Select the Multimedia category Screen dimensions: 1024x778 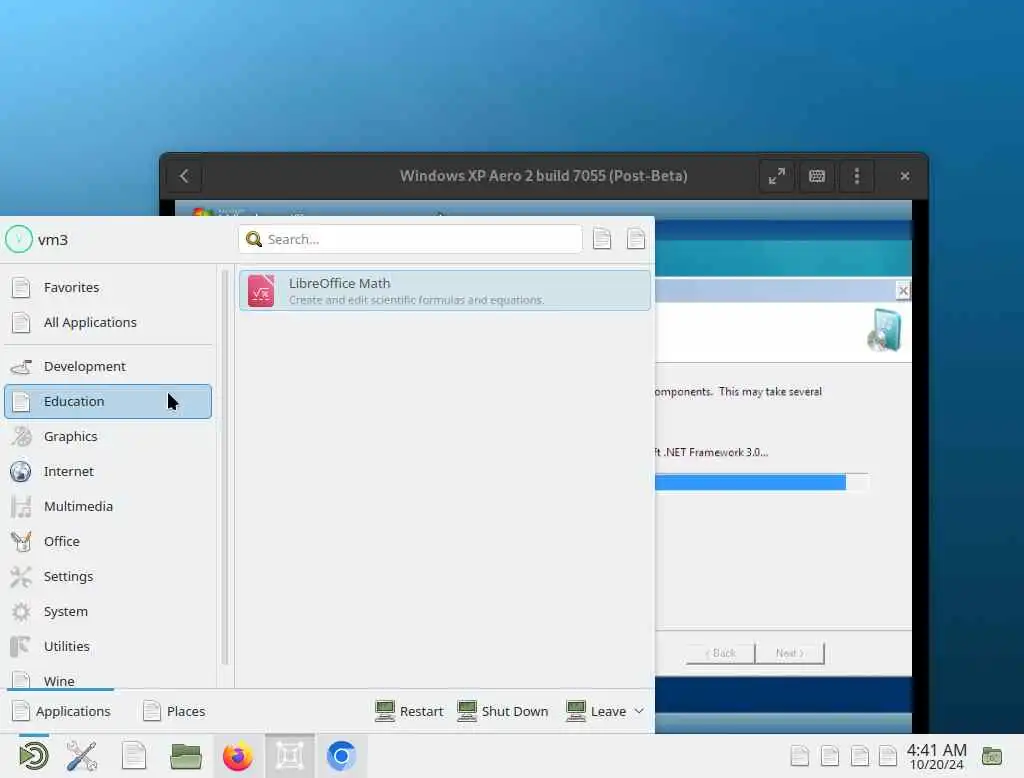(108, 506)
